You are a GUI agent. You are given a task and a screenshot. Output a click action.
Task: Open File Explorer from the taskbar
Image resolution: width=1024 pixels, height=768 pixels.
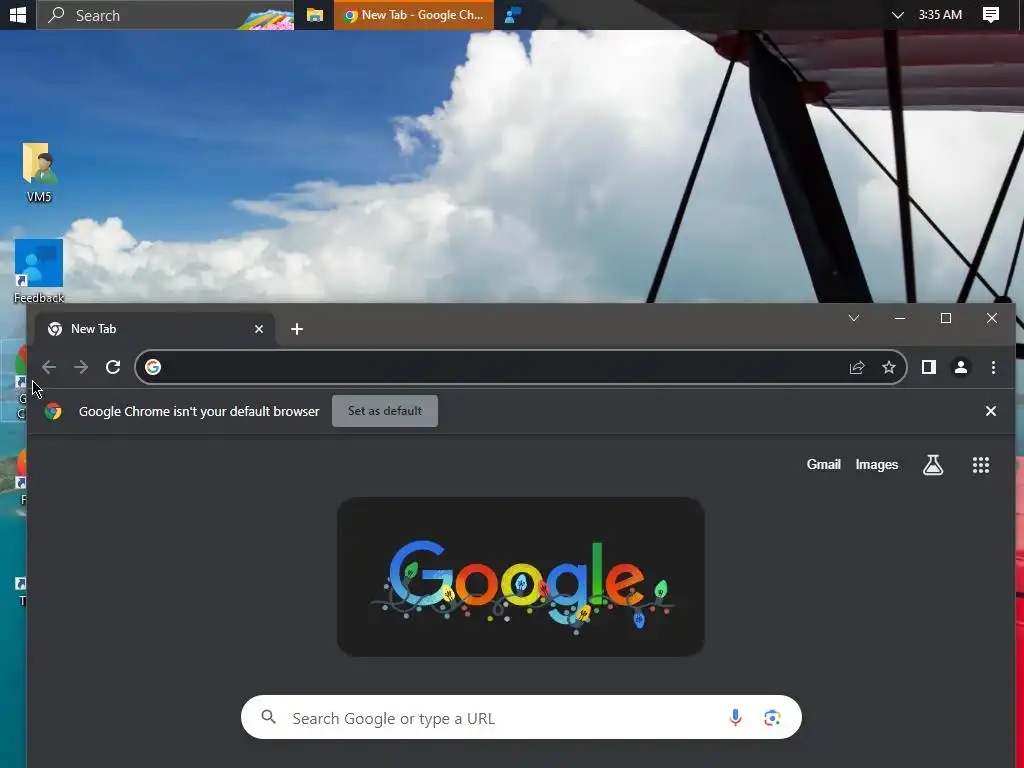click(315, 14)
